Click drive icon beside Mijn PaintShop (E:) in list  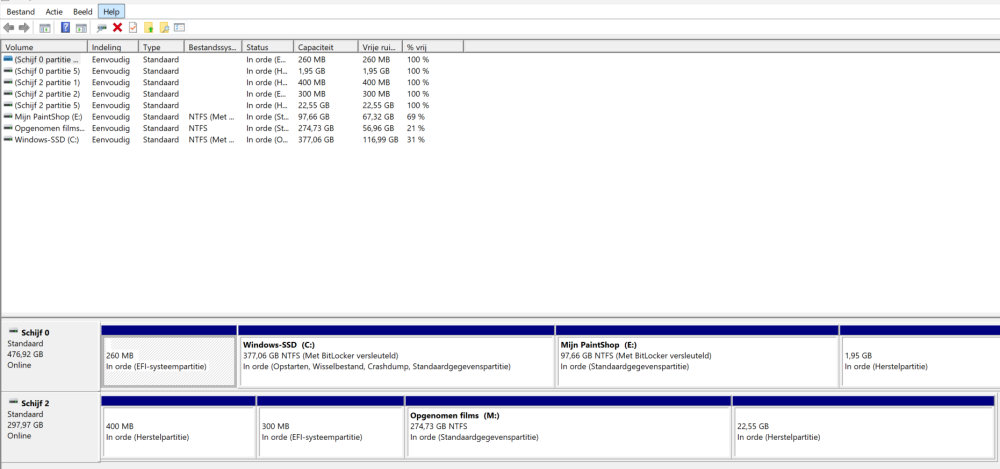(x=8, y=117)
